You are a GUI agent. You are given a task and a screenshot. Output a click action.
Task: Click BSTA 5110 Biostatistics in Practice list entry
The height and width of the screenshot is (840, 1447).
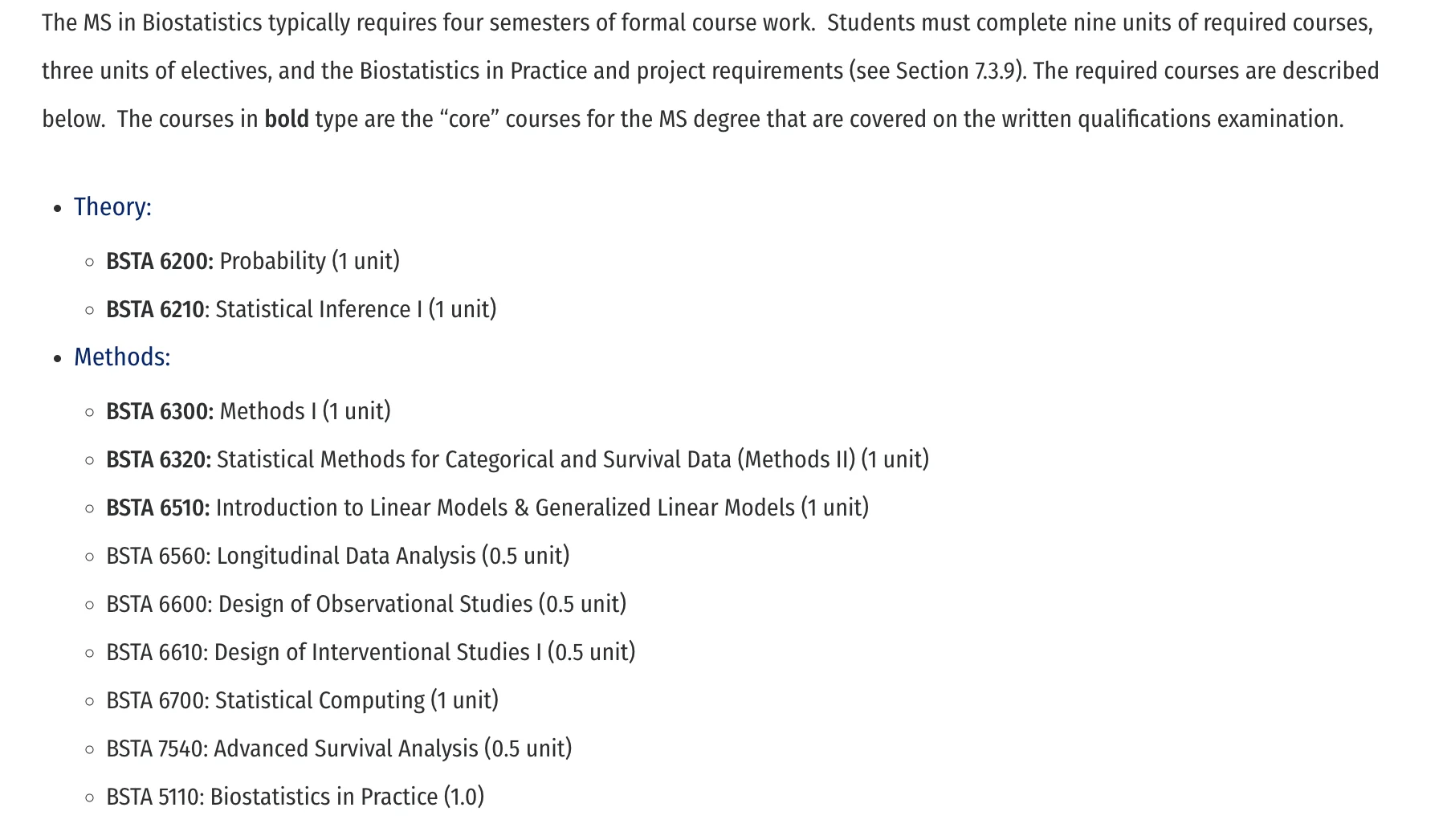(295, 797)
